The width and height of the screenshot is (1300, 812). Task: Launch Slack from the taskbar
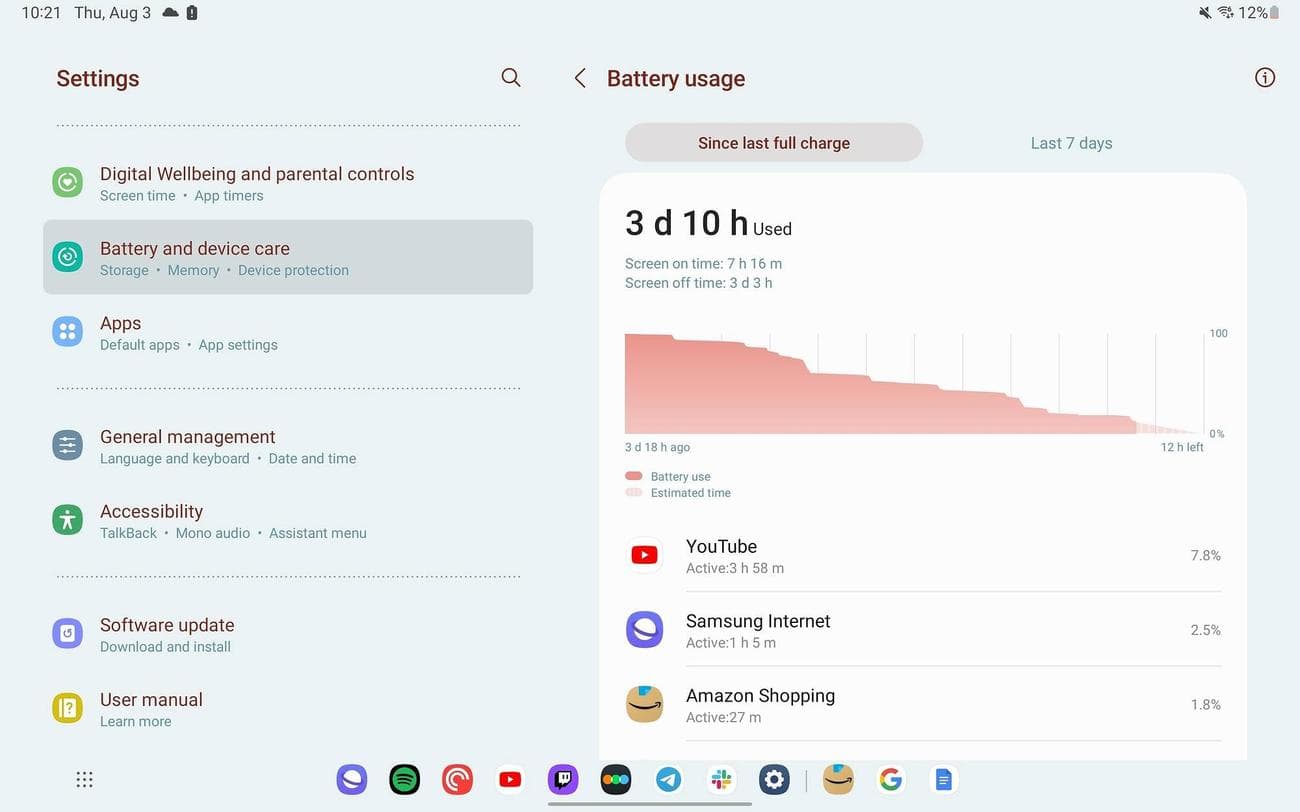pos(721,778)
